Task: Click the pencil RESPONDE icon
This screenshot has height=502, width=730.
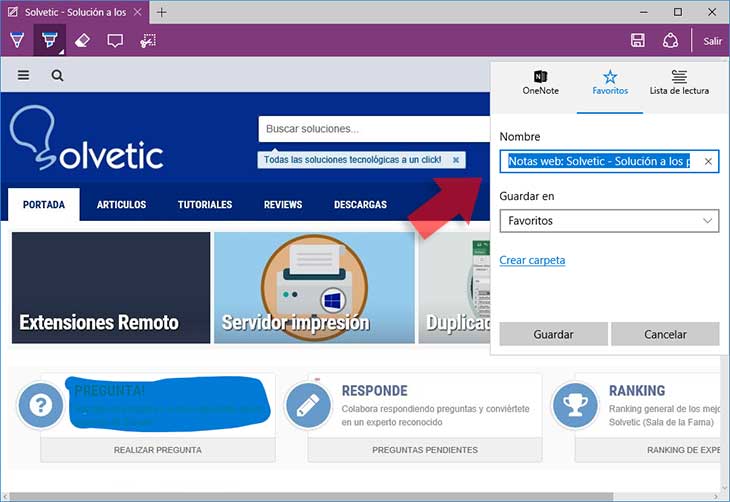Action: [308, 405]
